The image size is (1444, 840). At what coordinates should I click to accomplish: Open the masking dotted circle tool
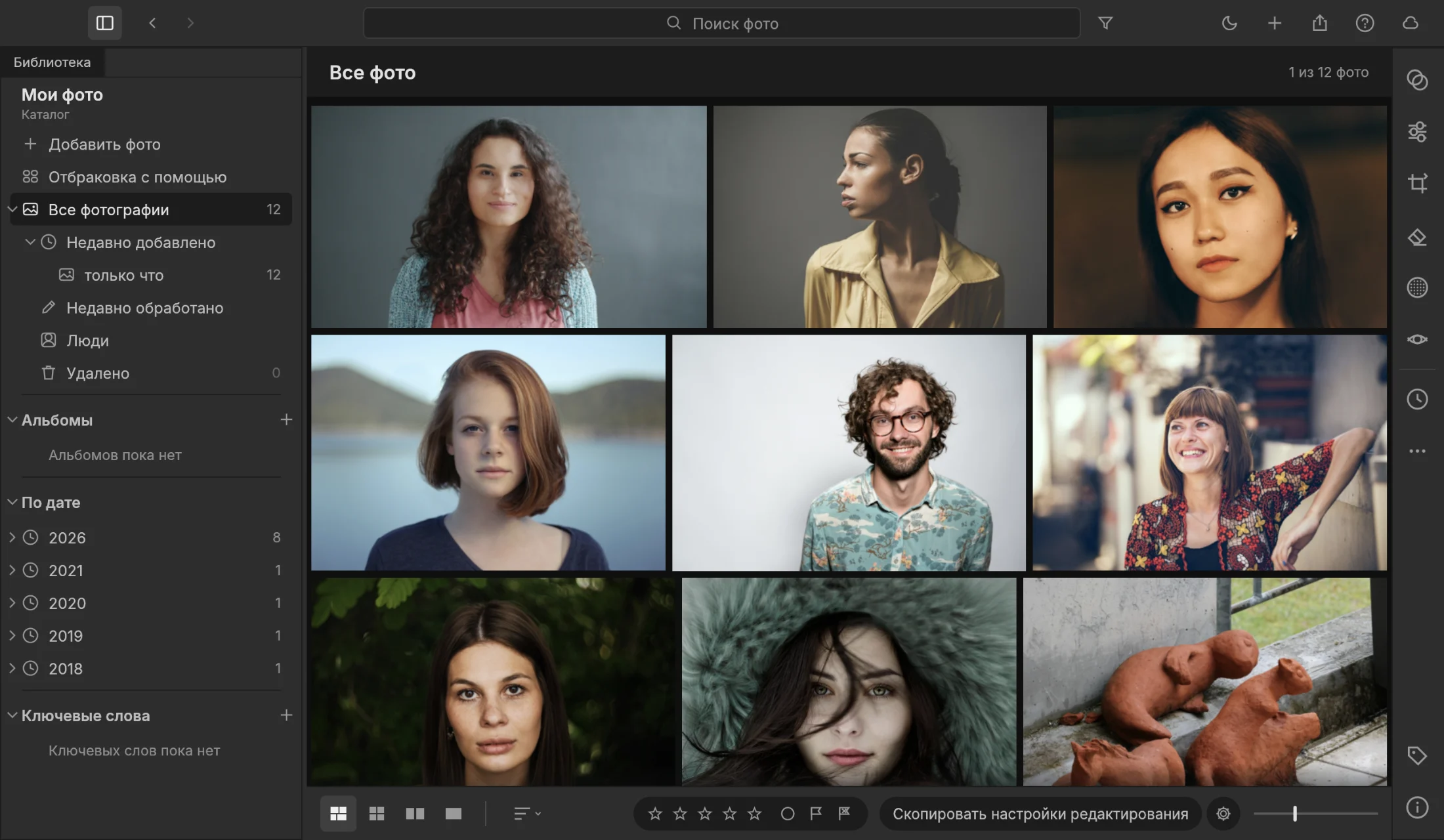(x=1418, y=287)
